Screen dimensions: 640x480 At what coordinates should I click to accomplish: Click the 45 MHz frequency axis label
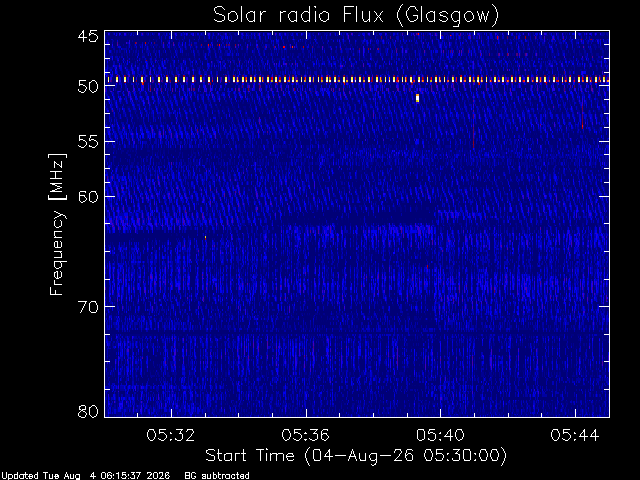[x=88, y=36]
